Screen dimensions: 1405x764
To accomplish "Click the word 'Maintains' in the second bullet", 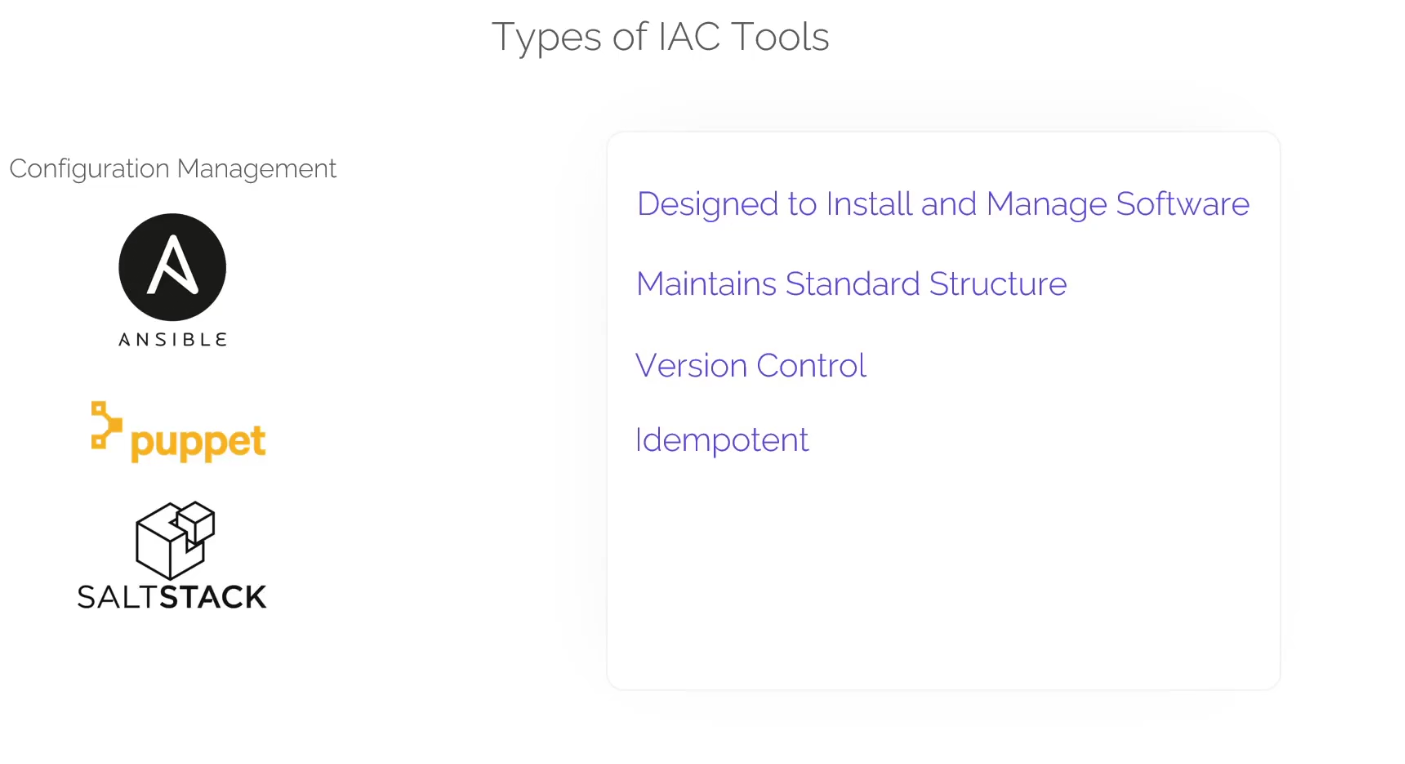I will pos(706,284).
